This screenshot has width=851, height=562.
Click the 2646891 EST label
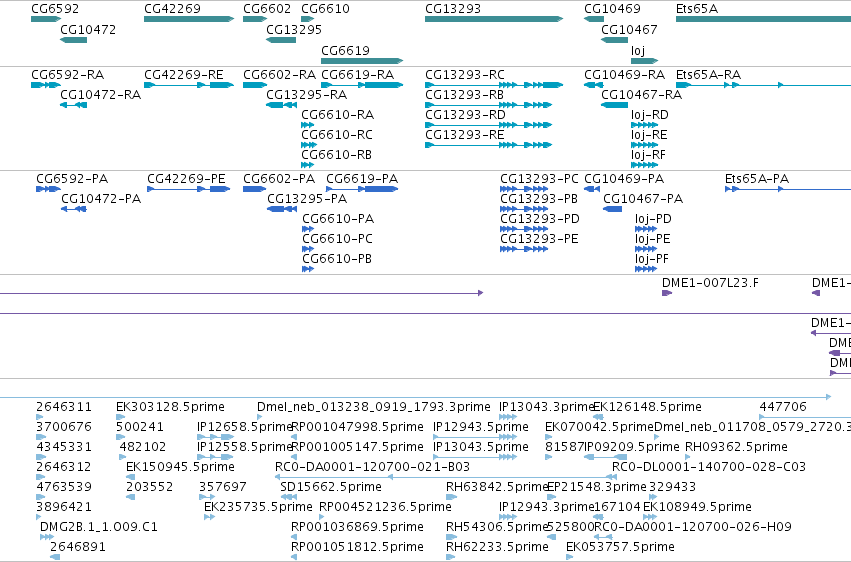(x=78, y=547)
